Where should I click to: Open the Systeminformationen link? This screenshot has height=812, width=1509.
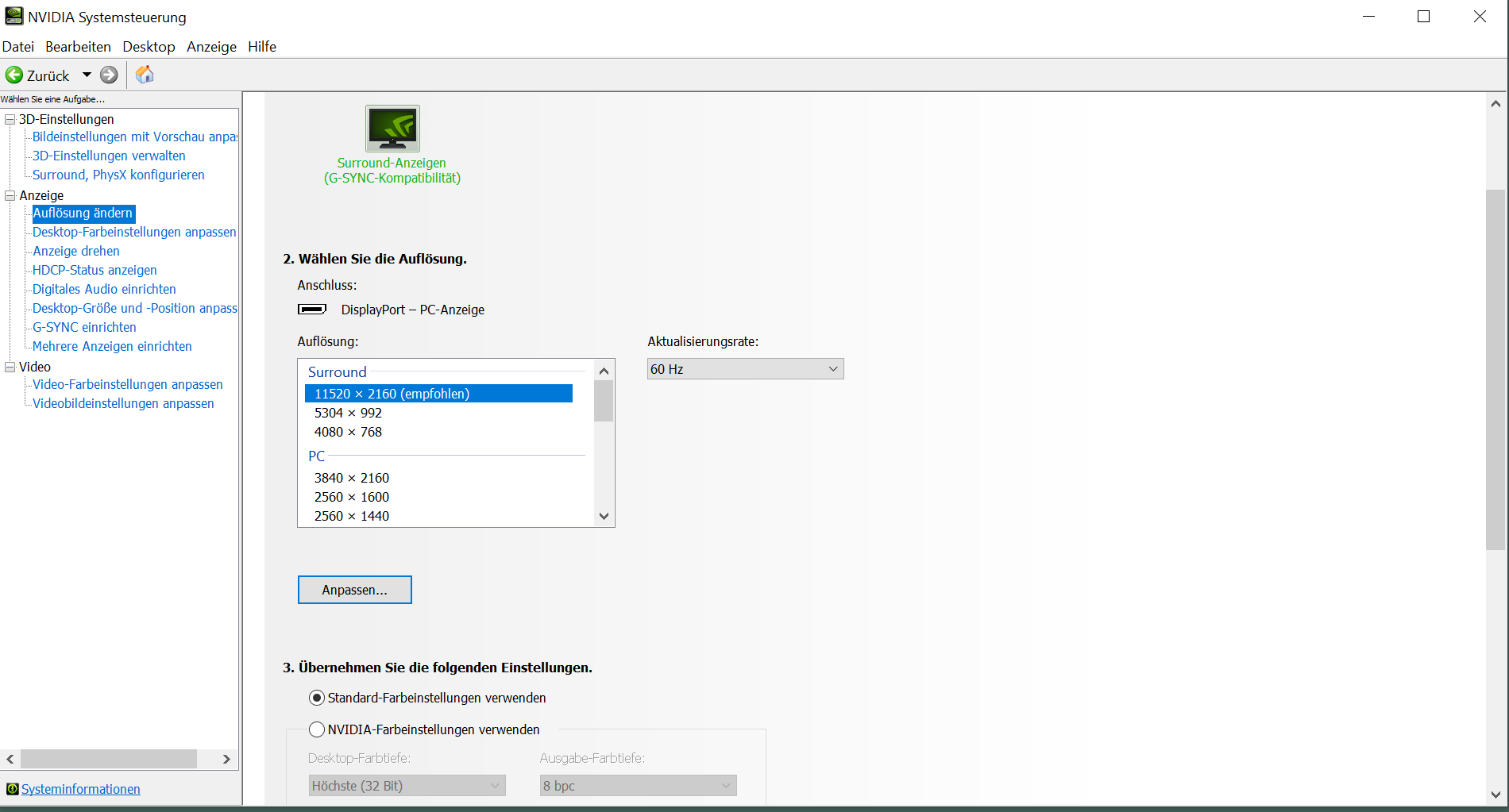point(81,789)
